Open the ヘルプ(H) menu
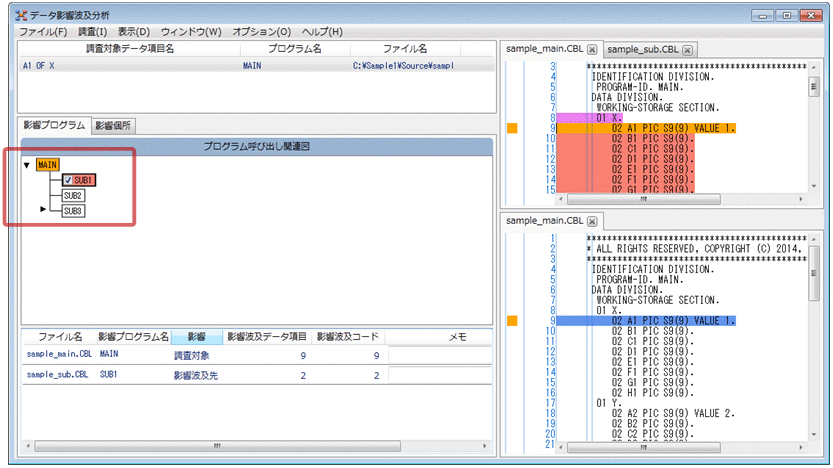The width and height of the screenshot is (833, 468). [x=322, y=32]
